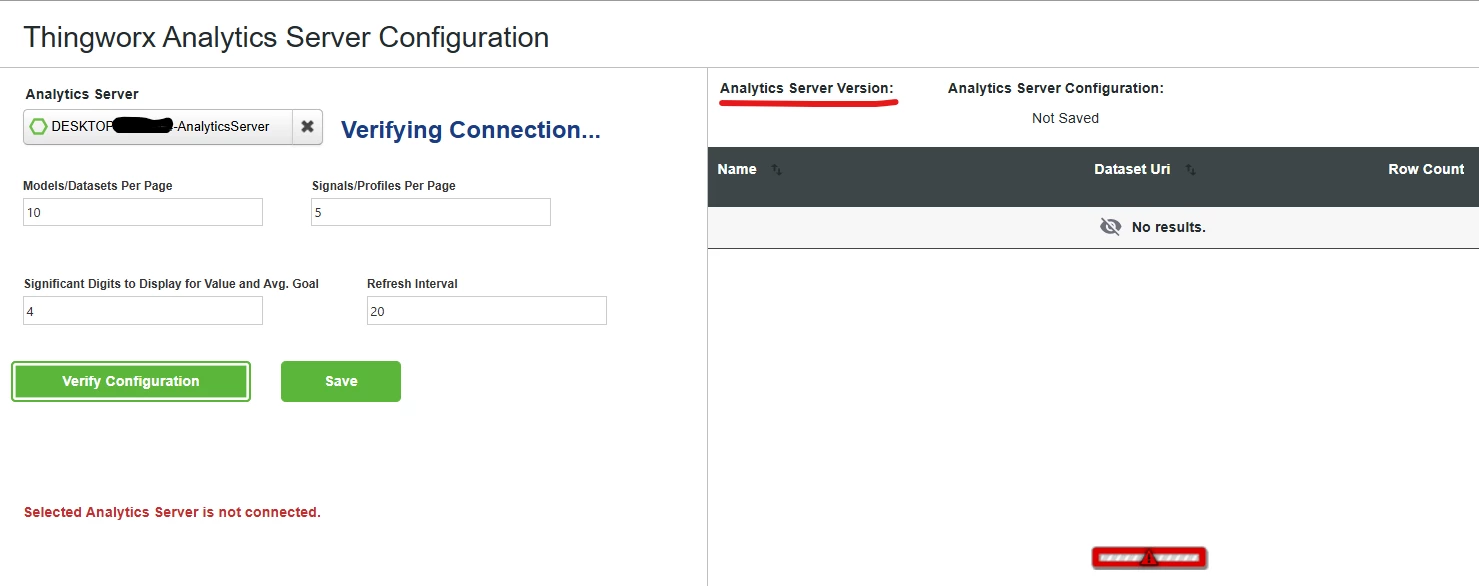This screenshot has height=586, width=1479.
Task: Click the Analytics Server field label
Action: click(82, 94)
